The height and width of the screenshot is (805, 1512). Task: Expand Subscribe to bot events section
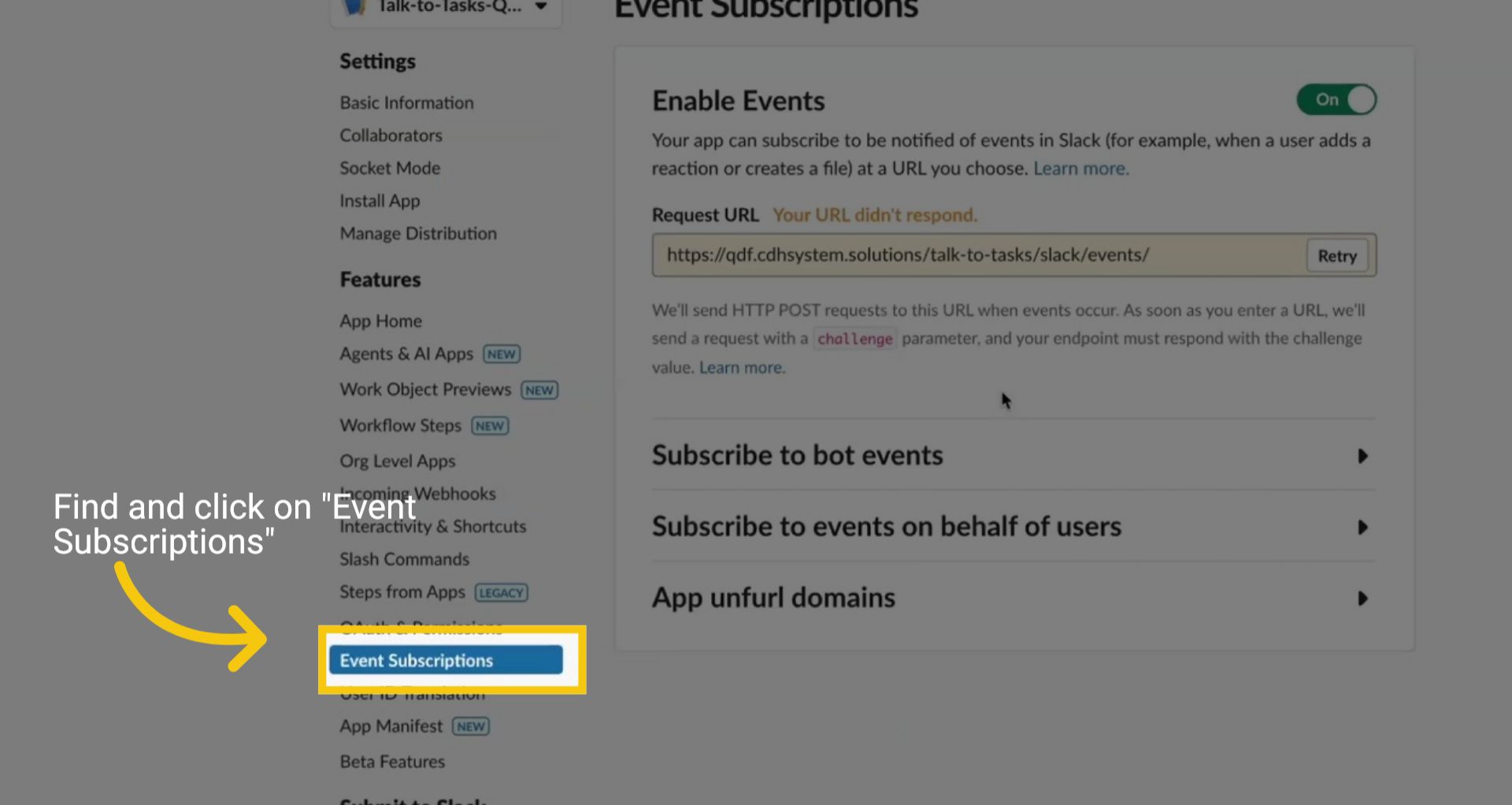[1014, 455]
